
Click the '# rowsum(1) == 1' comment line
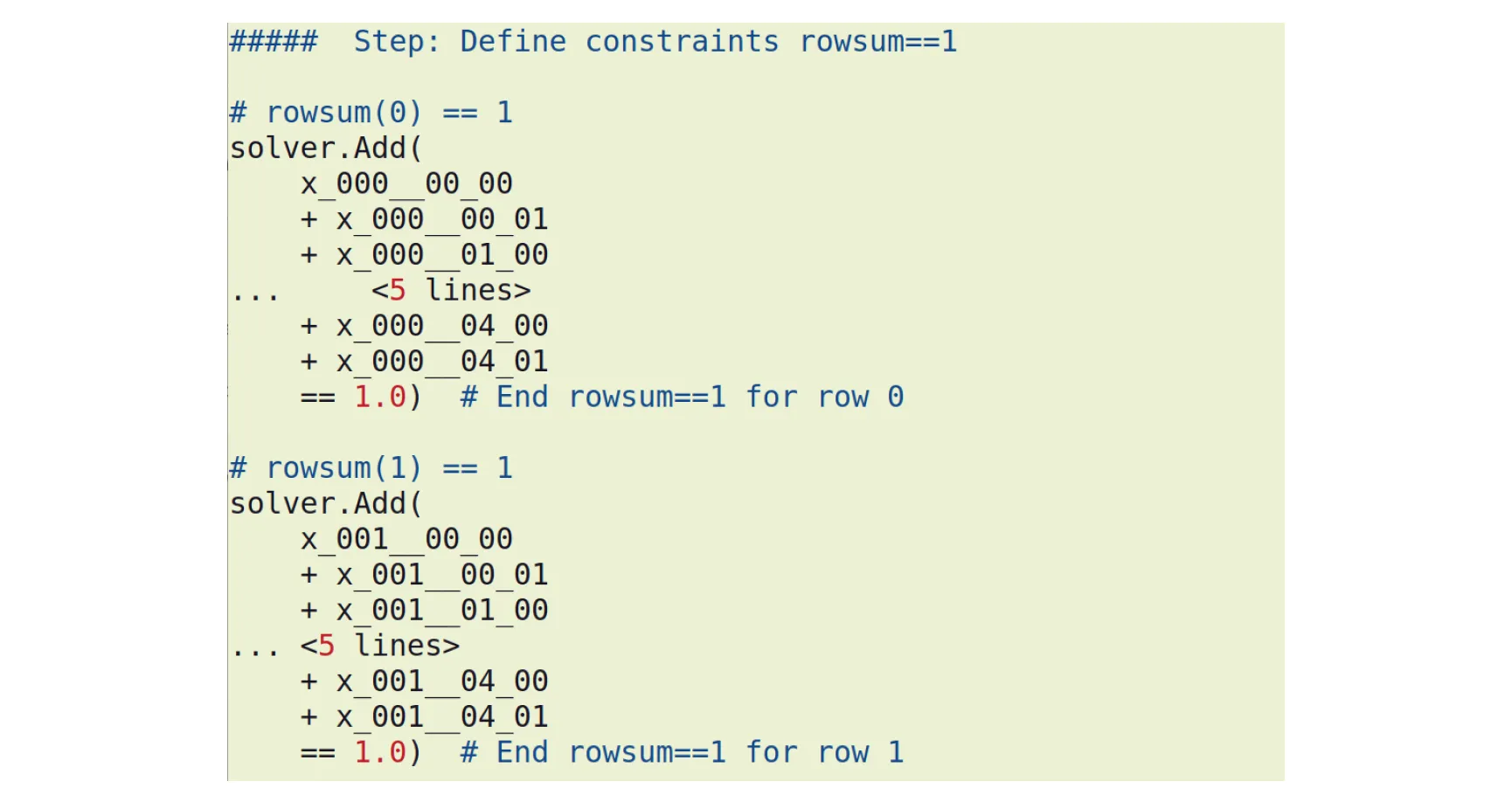pyautogui.click(x=371, y=468)
